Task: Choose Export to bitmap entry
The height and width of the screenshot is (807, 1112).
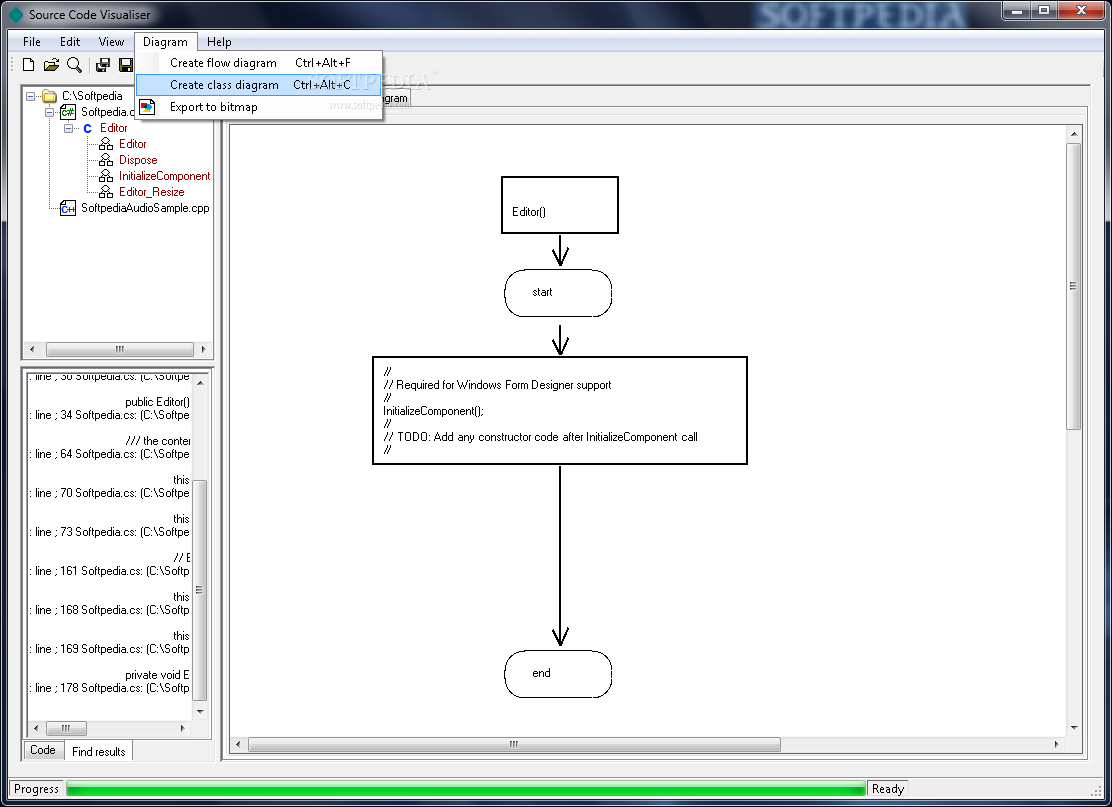Action: point(259,107)
